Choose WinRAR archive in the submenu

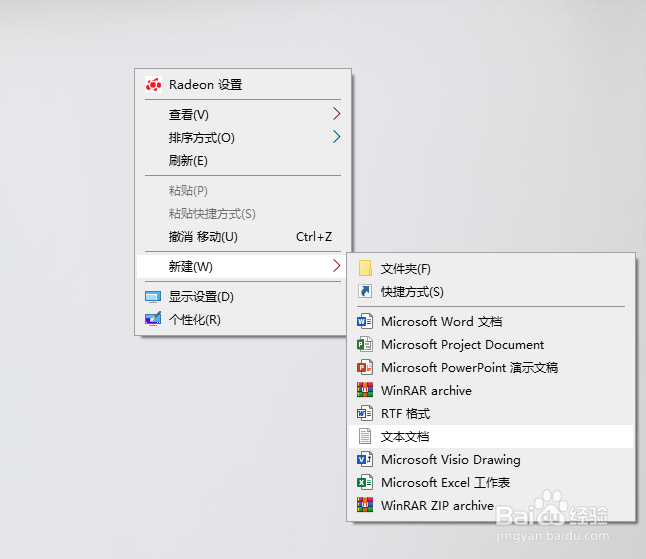pos(491,391)
